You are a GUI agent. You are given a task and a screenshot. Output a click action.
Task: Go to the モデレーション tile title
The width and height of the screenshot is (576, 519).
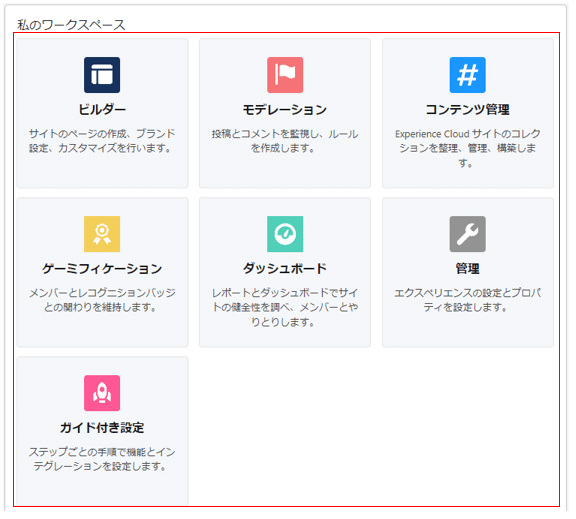[285, 109]
